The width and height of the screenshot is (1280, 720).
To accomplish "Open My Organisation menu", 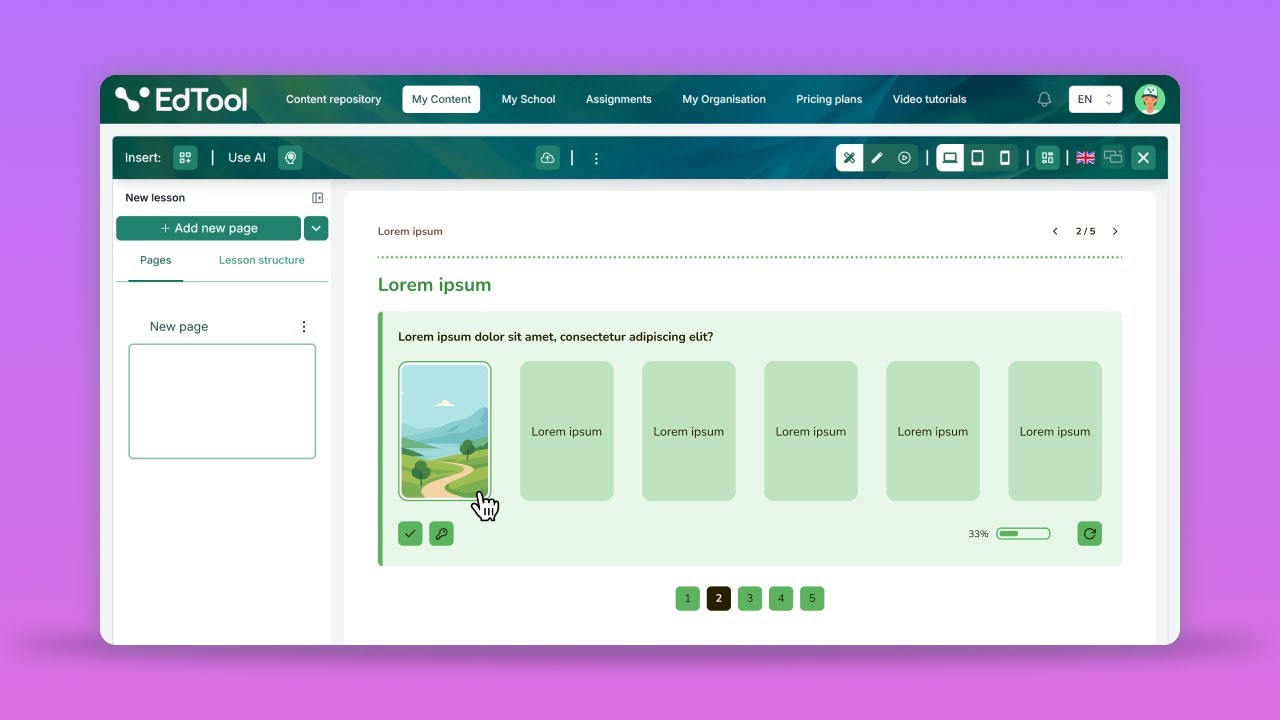I will [724, 99].
